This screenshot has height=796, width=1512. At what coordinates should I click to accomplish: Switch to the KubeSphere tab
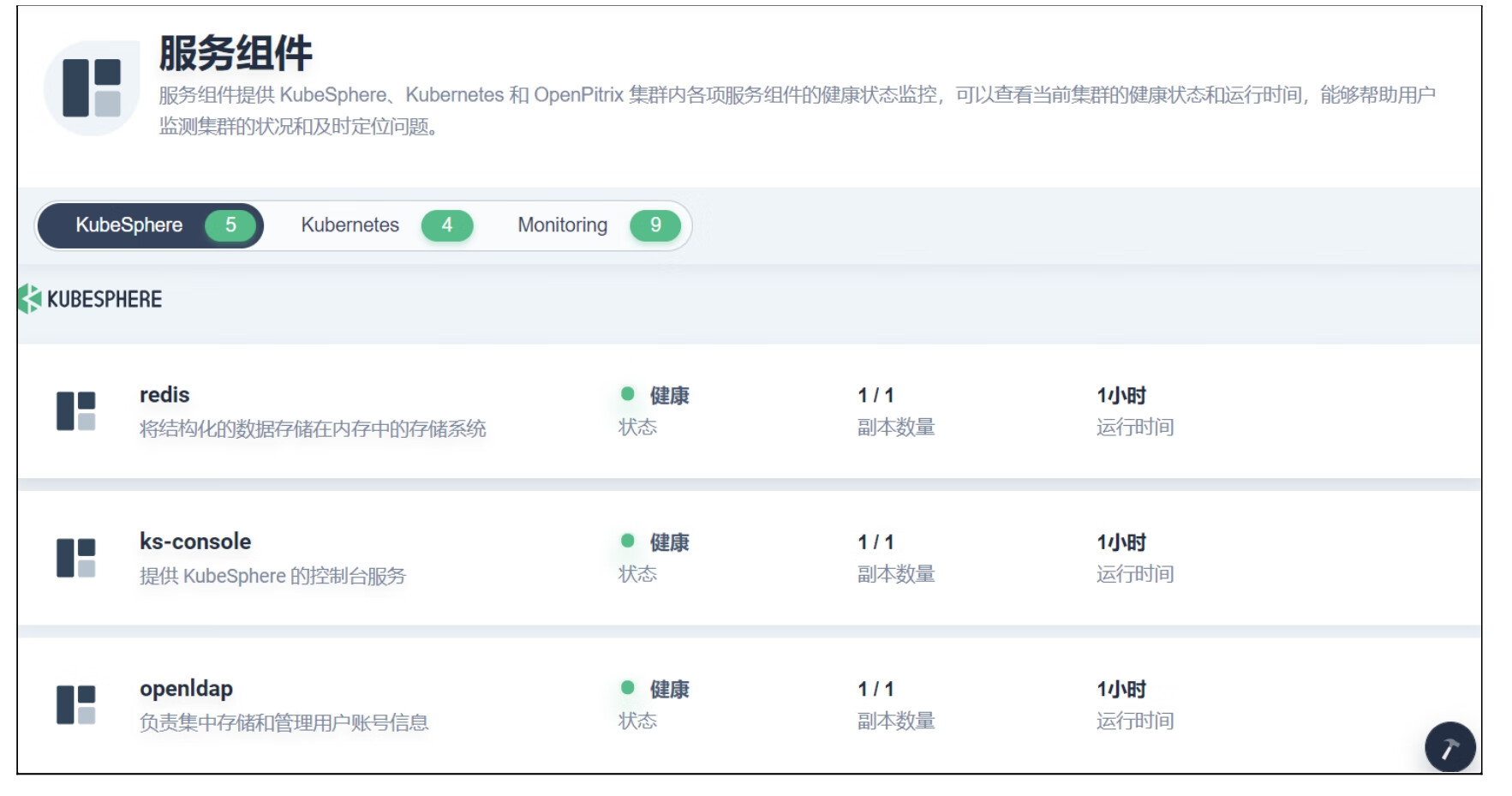129,225
